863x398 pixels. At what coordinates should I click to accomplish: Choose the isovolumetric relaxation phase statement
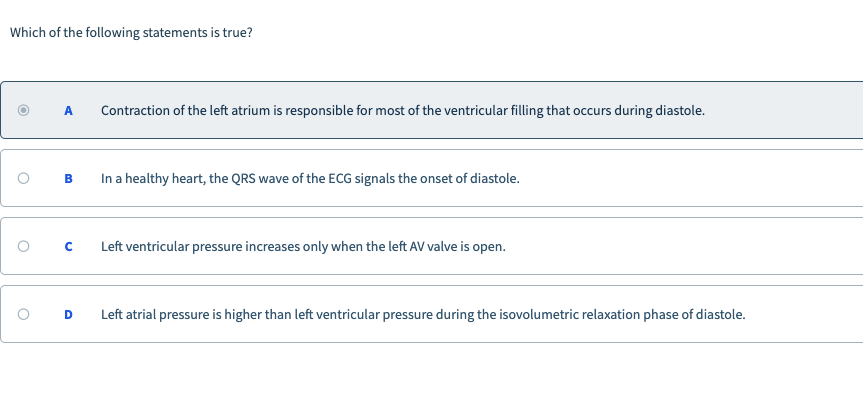pyautogui.click(x=423, y=315)
